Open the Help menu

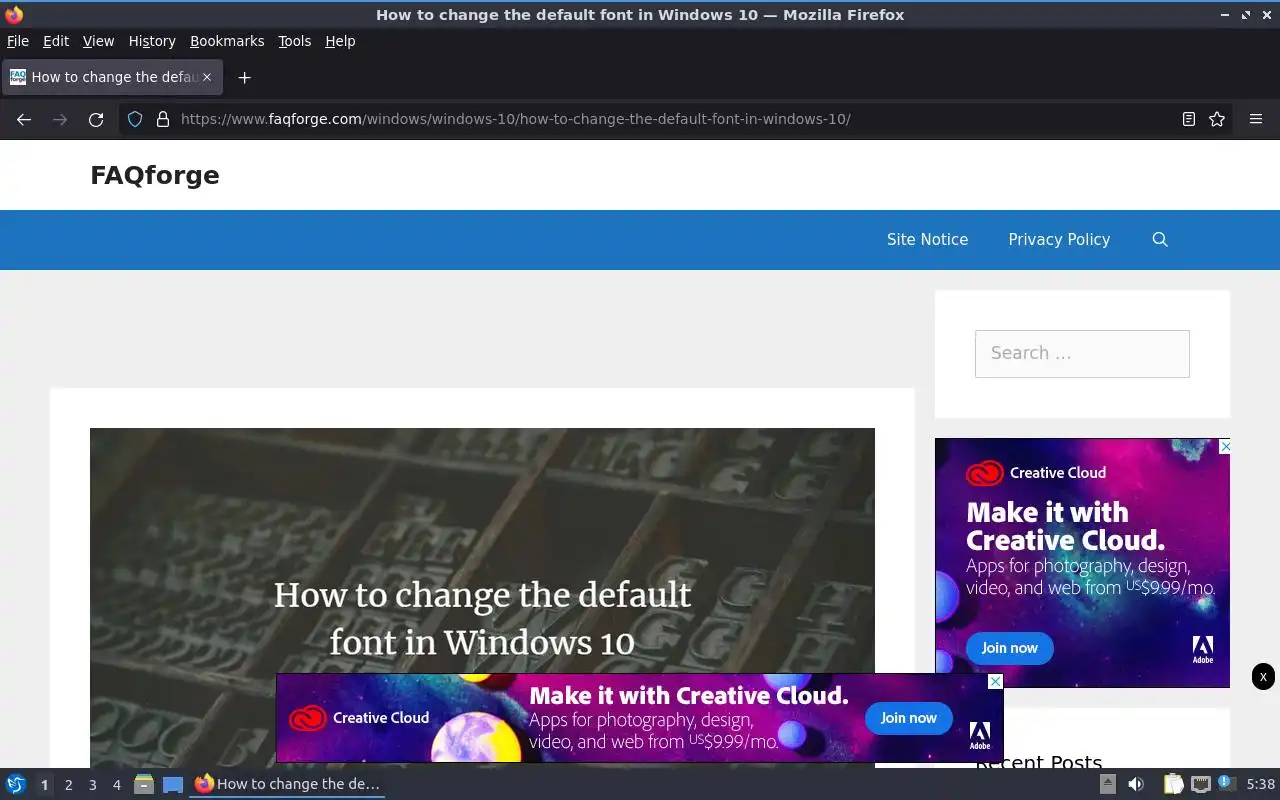click(x=340, y=41)
